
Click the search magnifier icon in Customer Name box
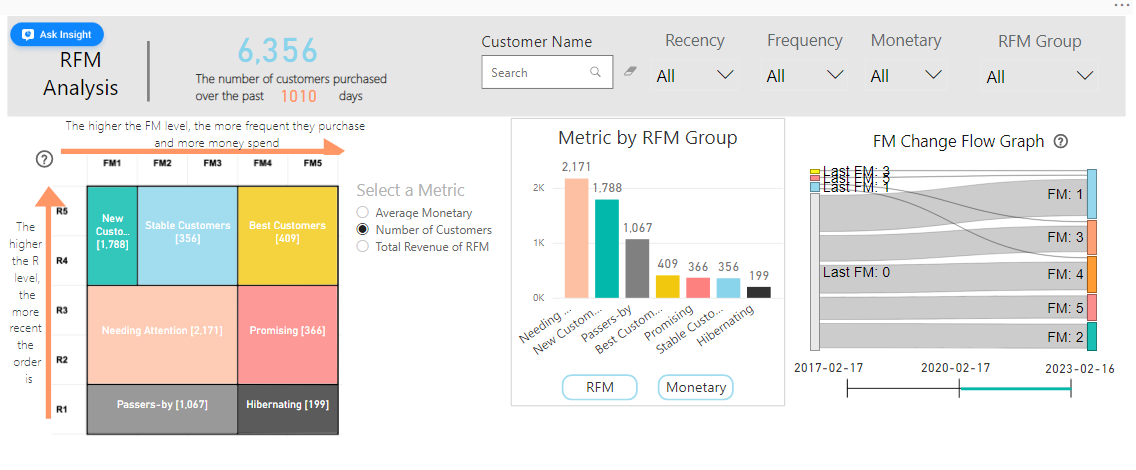[596, 72]
